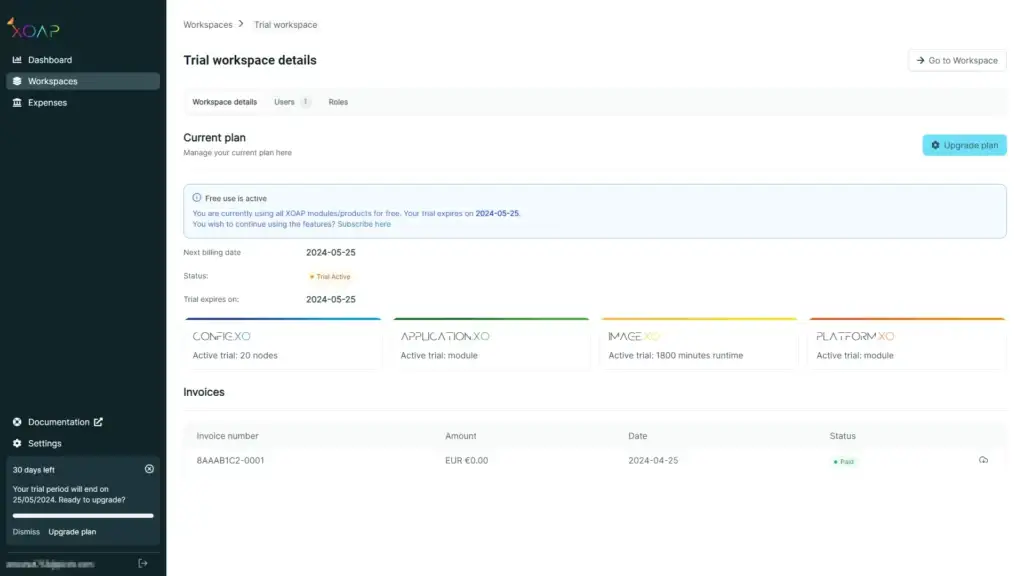
Task: Select the PLATFORM.XO module card
Action: tap(907, 344)
